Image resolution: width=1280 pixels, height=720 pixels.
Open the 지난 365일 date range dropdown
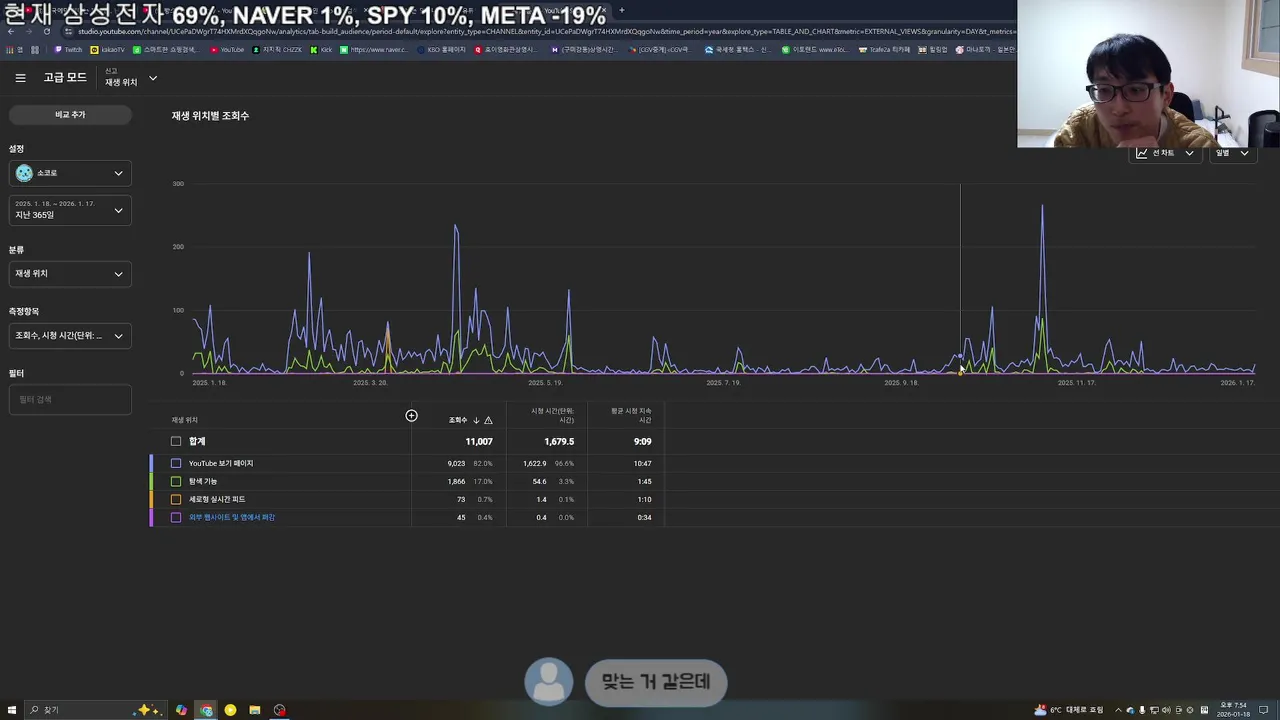click(x=70, y=210)
